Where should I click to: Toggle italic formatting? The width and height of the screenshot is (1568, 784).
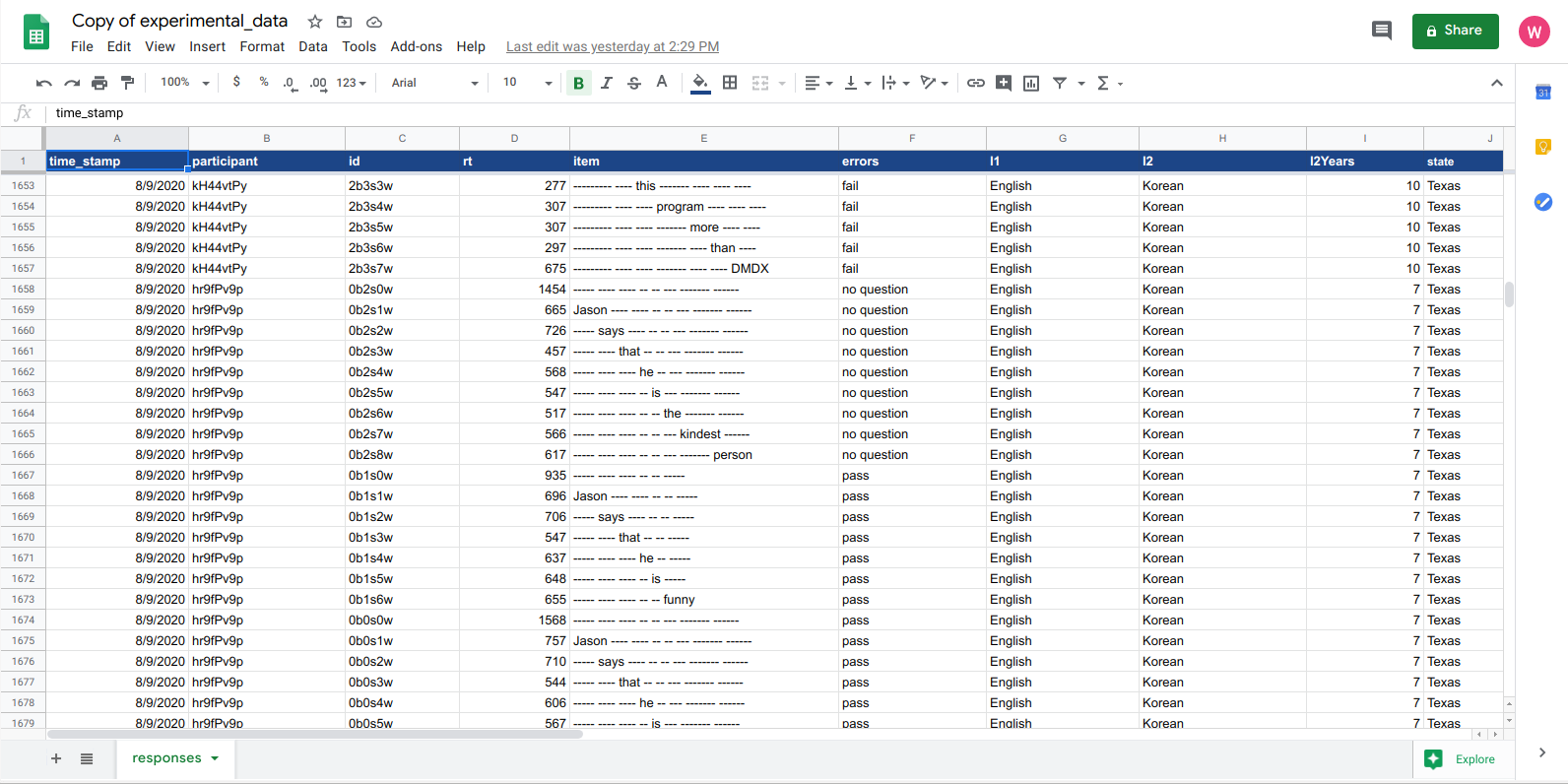pos(607,83)
